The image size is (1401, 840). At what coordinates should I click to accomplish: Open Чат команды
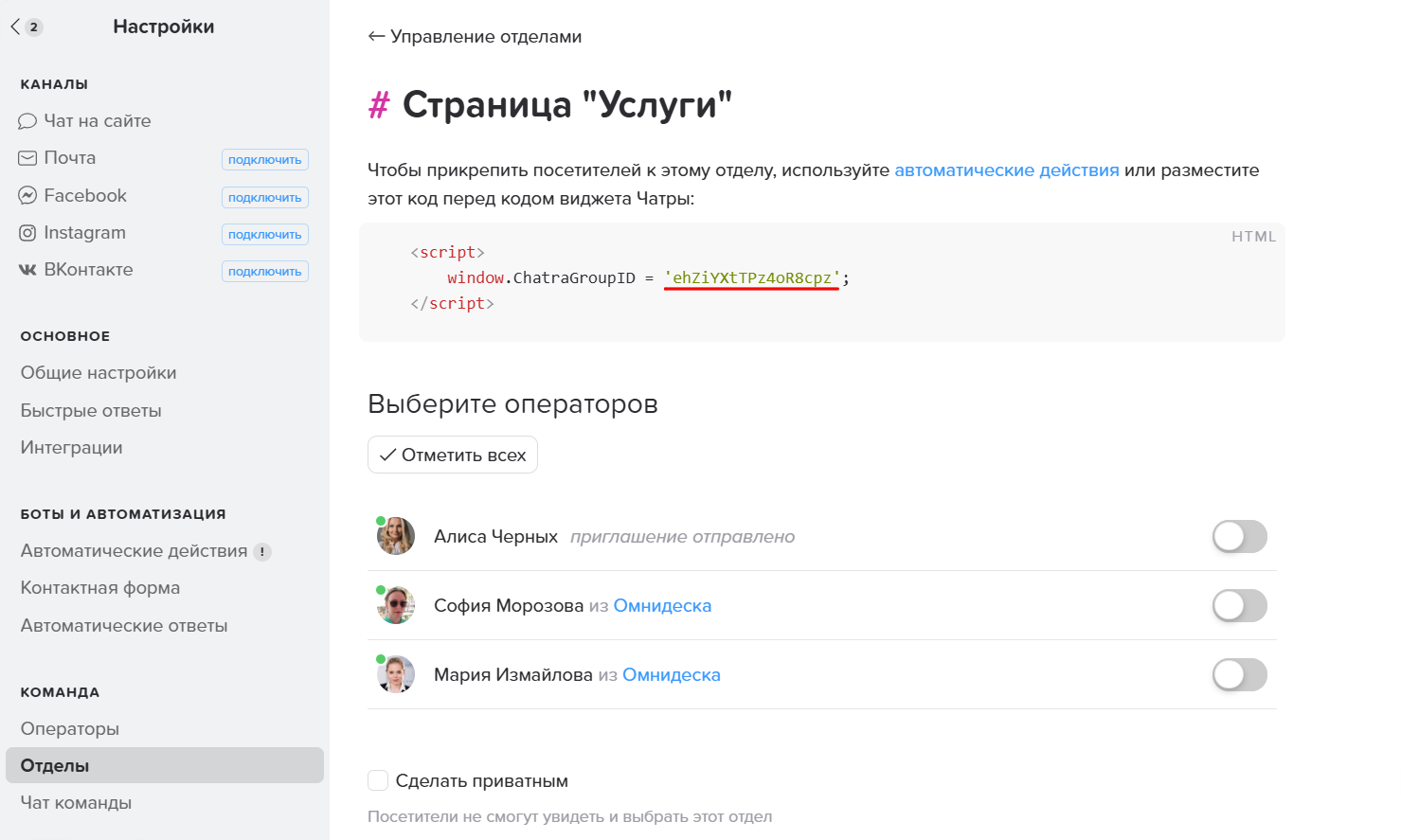(76, 803)
